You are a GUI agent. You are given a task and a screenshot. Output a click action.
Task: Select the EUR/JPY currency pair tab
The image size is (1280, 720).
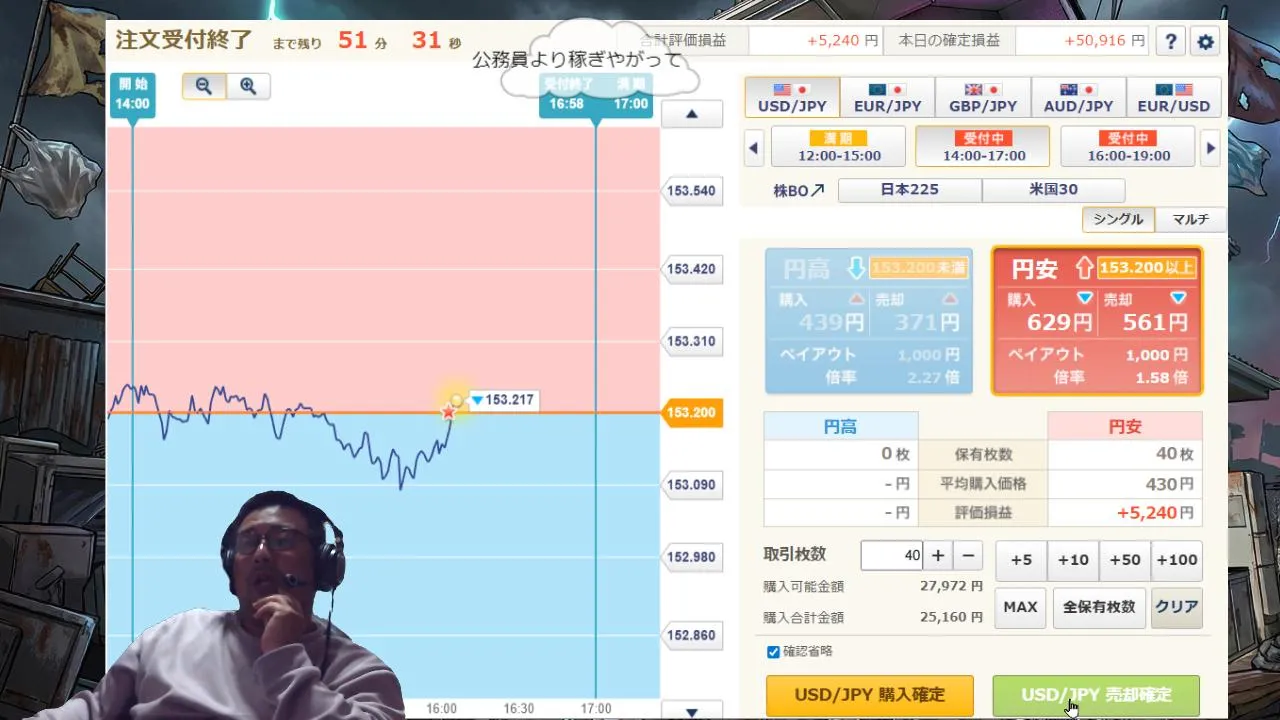887,97
